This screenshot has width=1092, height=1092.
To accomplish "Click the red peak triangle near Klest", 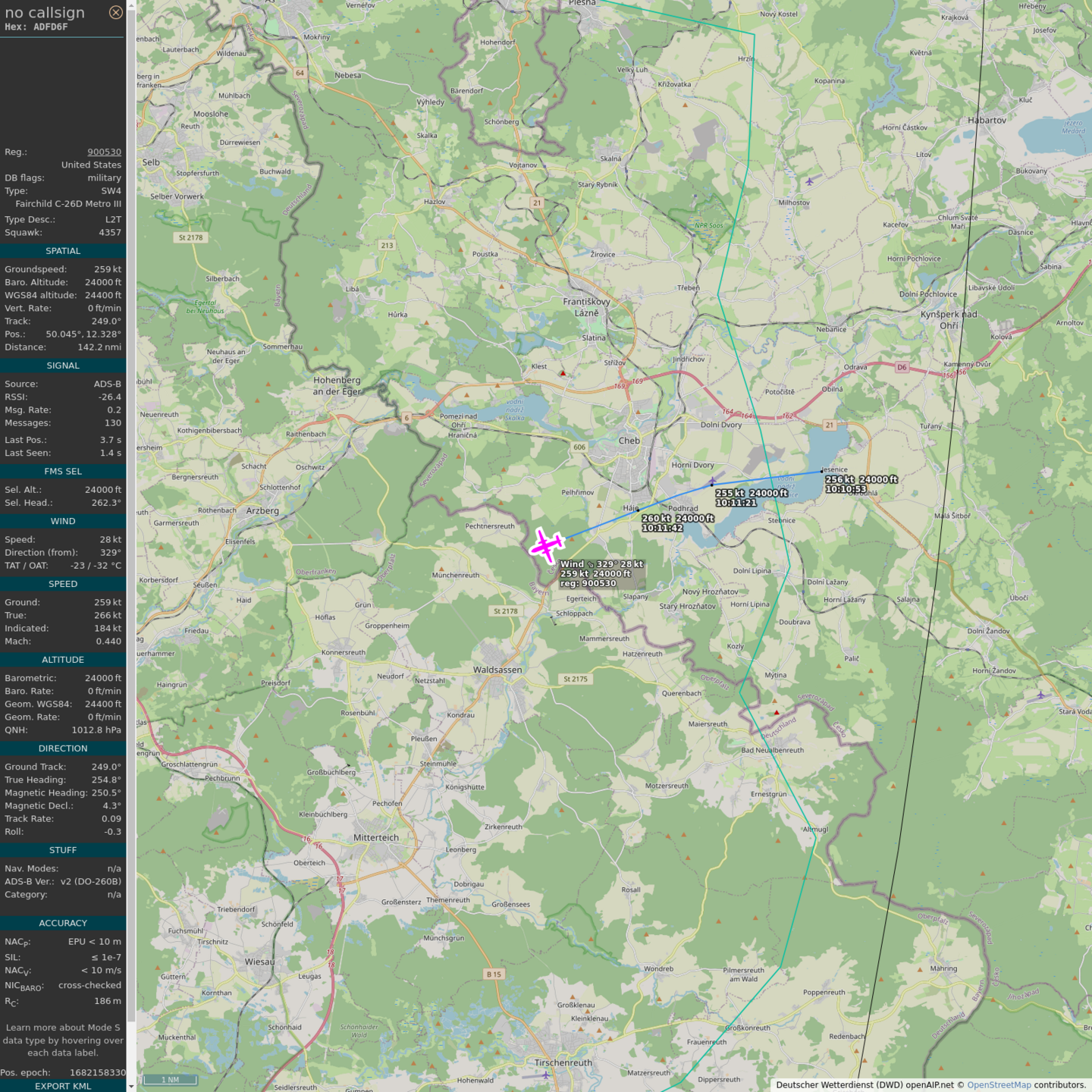I will pos(563,373).
